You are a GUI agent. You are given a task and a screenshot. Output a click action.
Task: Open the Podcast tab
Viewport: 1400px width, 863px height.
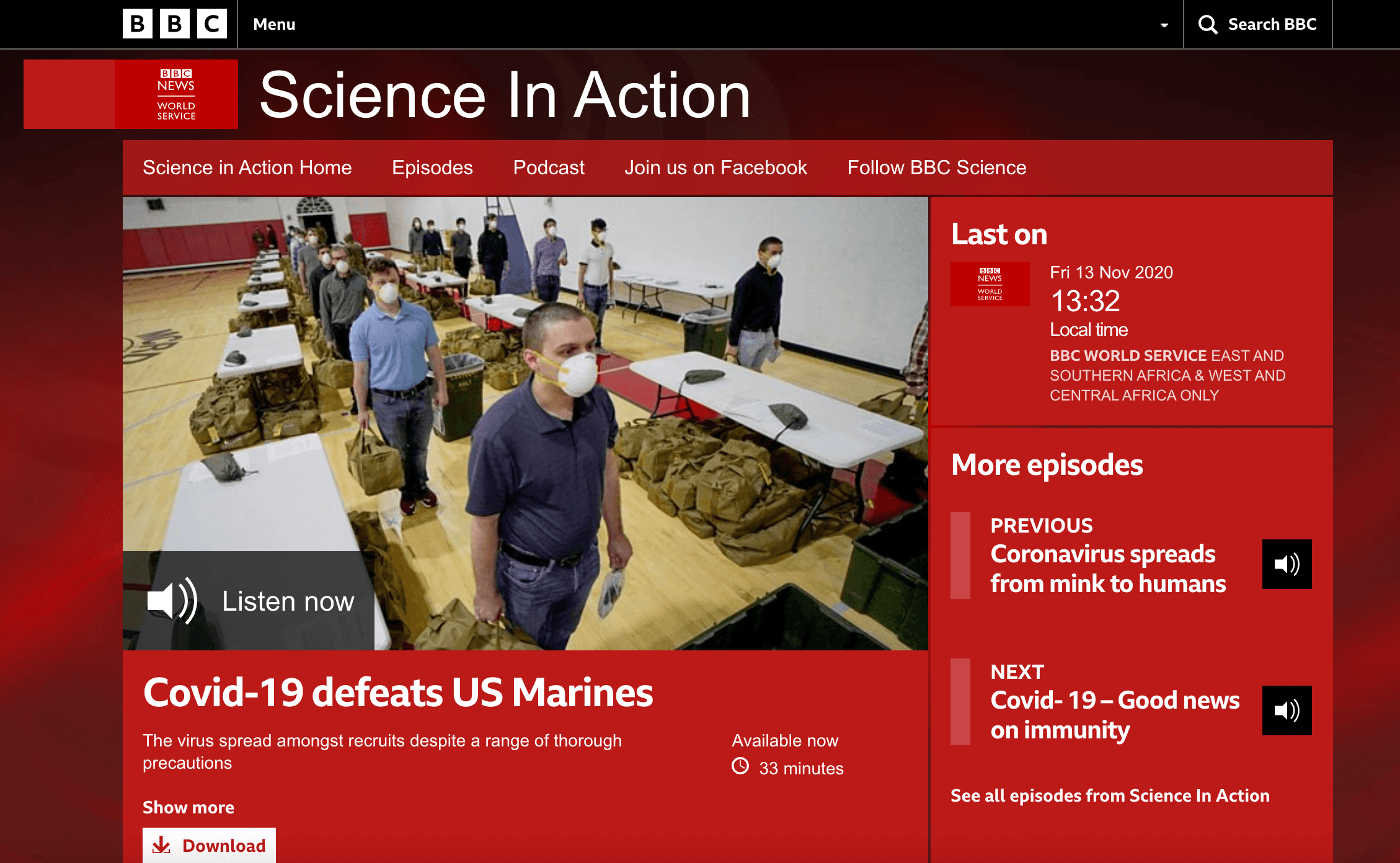pos(549,167)
